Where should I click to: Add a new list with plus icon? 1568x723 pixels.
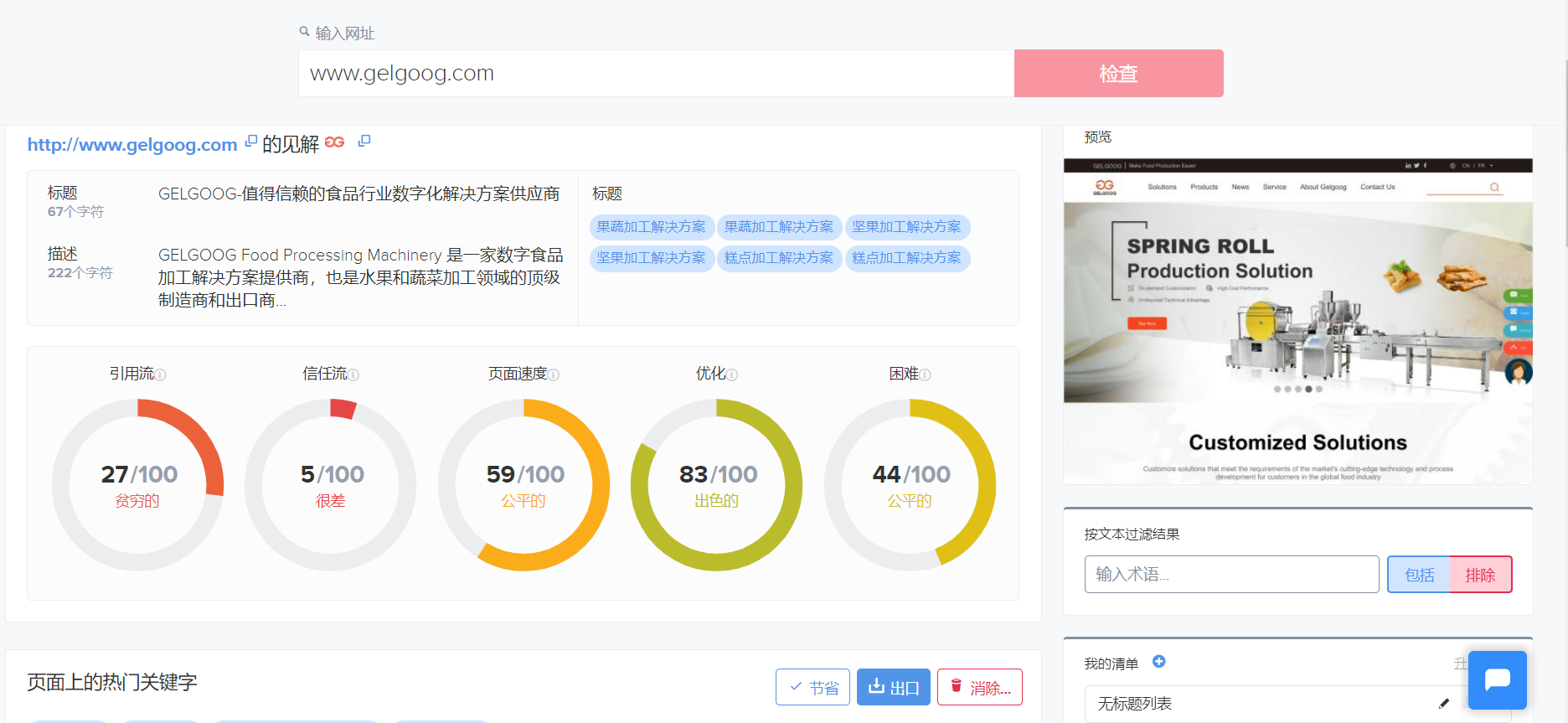[x=1159, y=662]
